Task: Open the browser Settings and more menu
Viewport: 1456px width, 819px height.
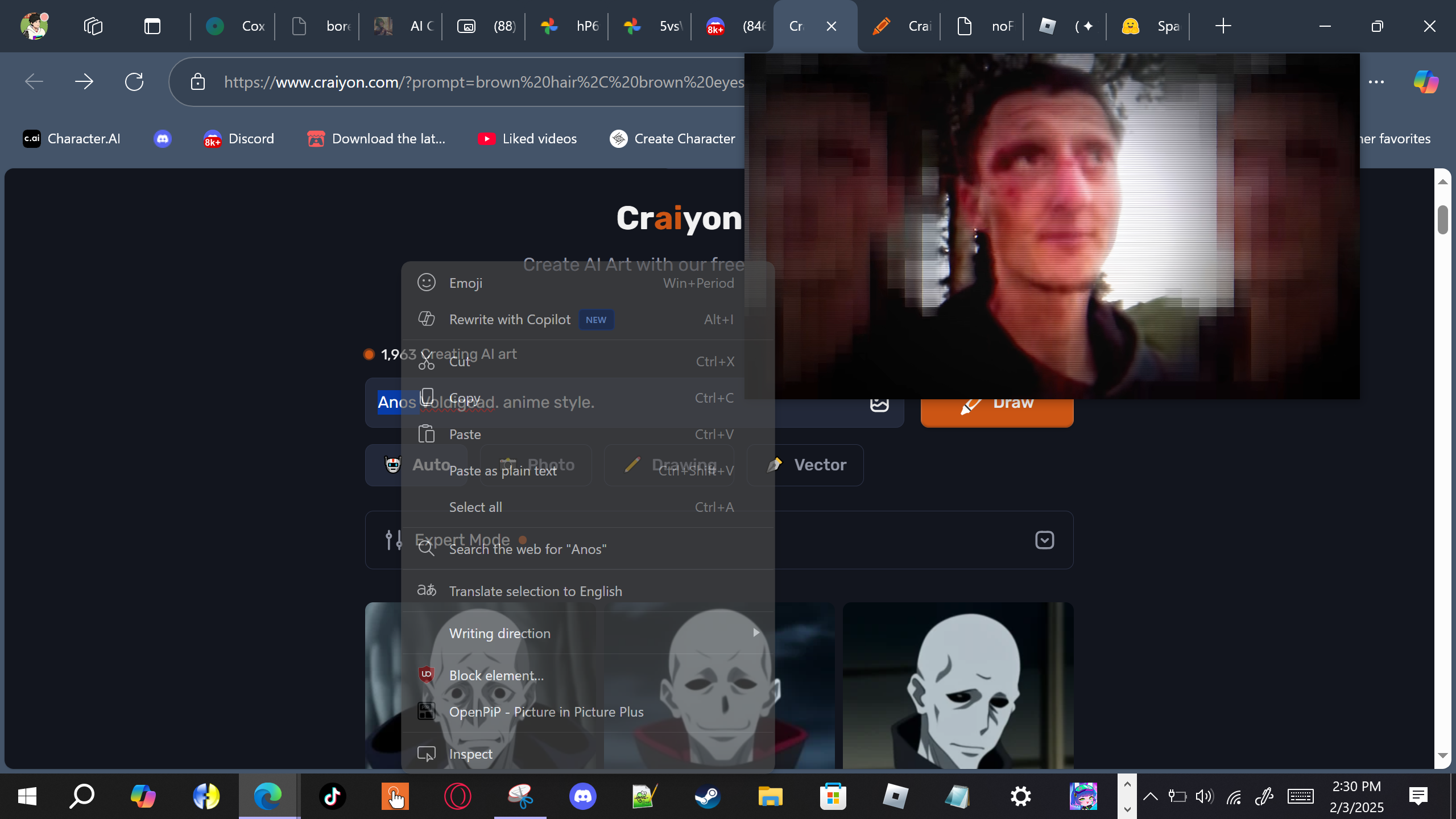Action: 1376,82
